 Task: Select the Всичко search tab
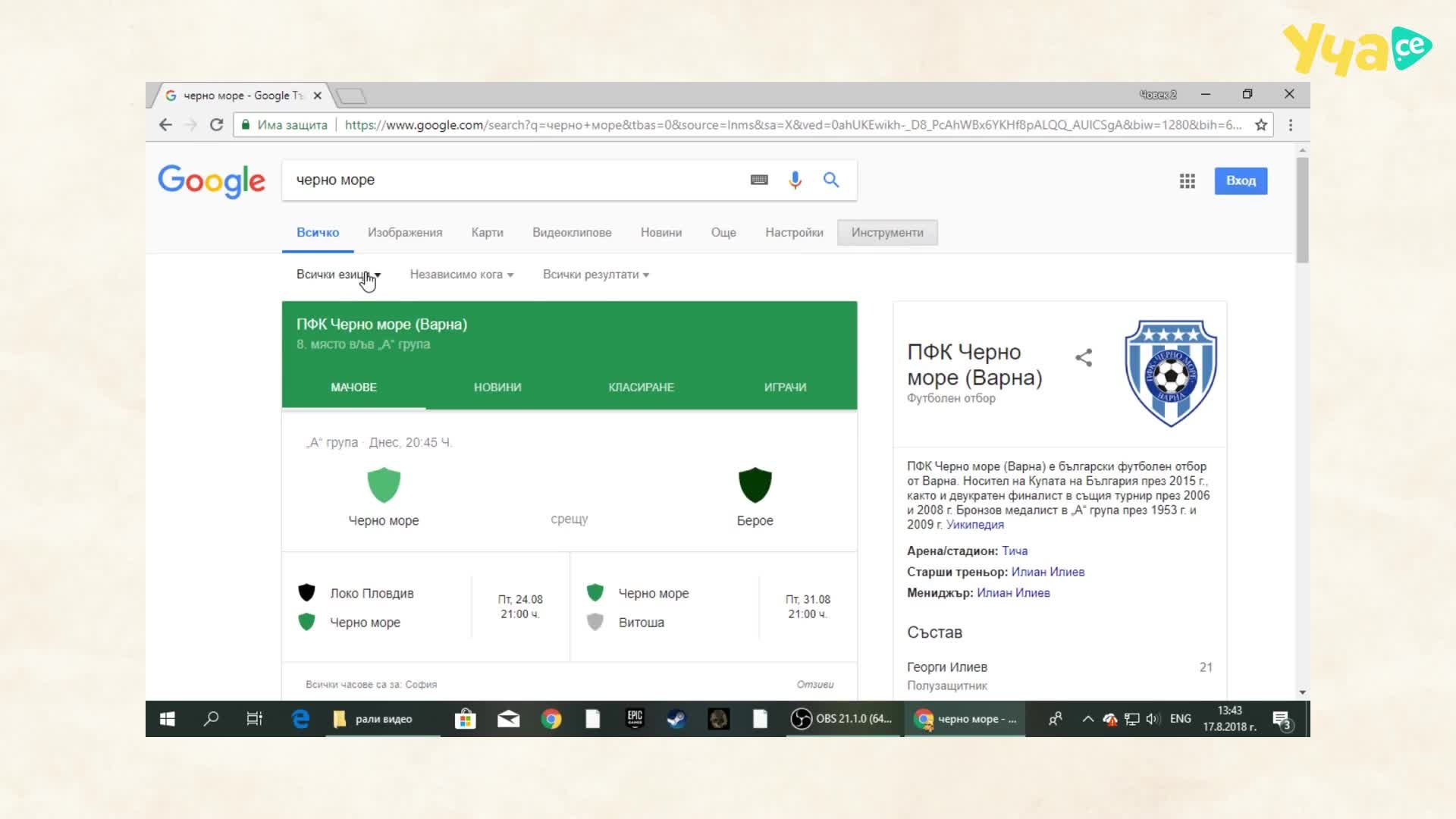pyautogui.click(x=318, y=233)
